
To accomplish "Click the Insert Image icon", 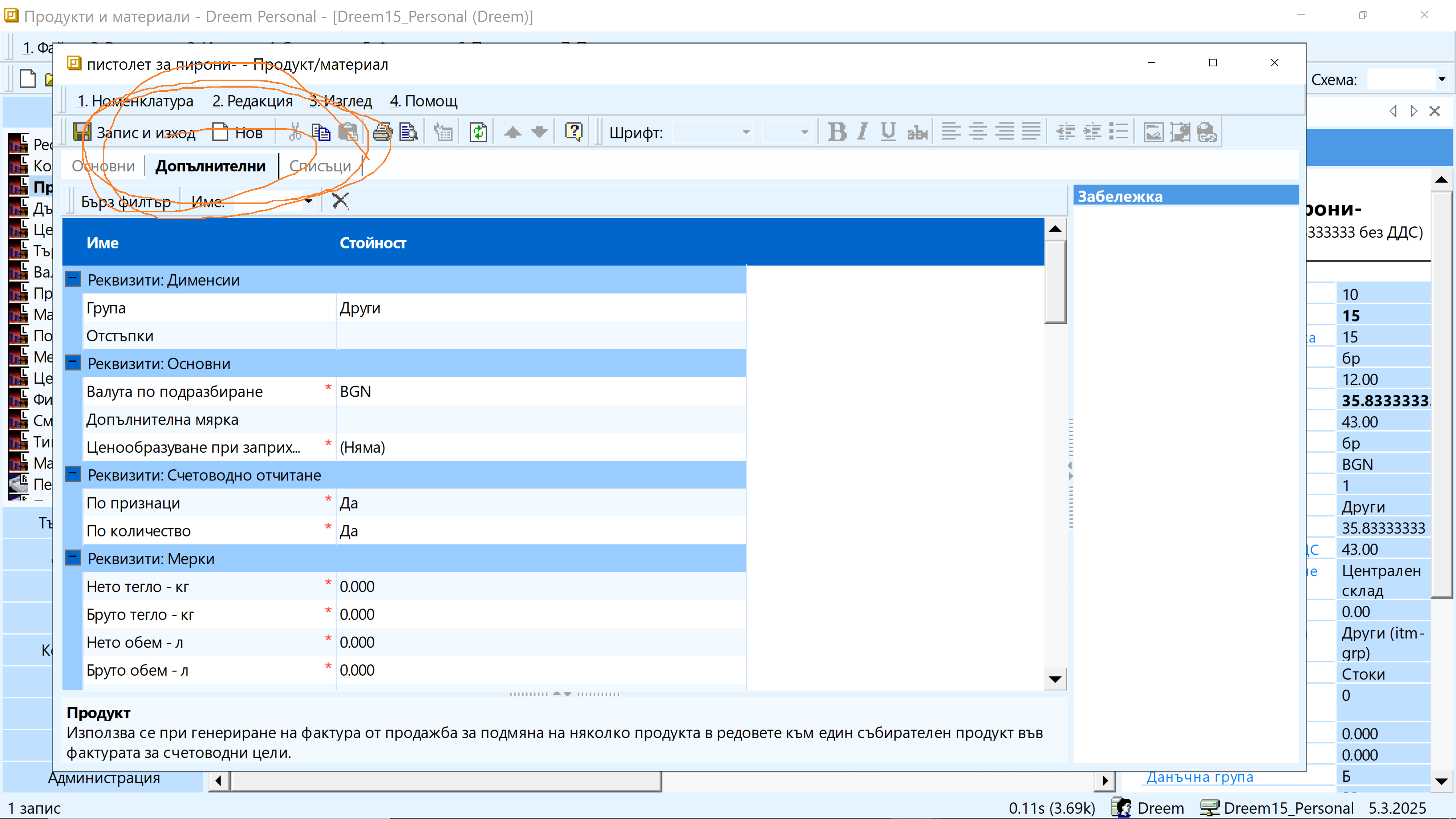I will [x=1153, y=132].
